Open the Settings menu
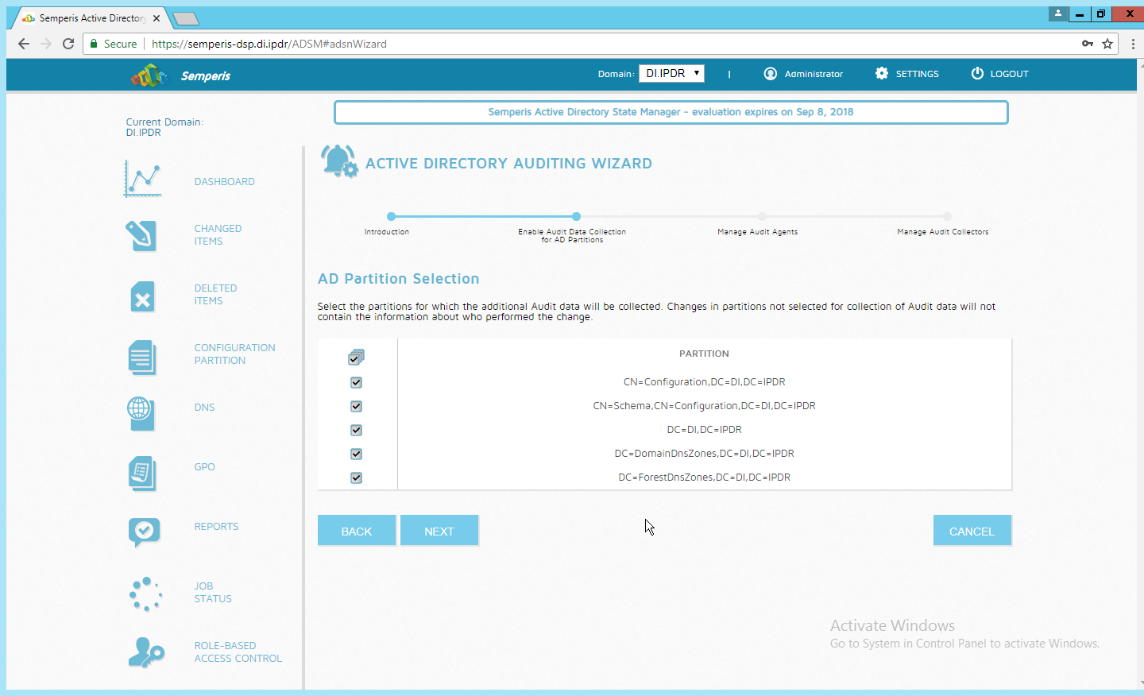The image size is (1144, 696). (906, 74)
